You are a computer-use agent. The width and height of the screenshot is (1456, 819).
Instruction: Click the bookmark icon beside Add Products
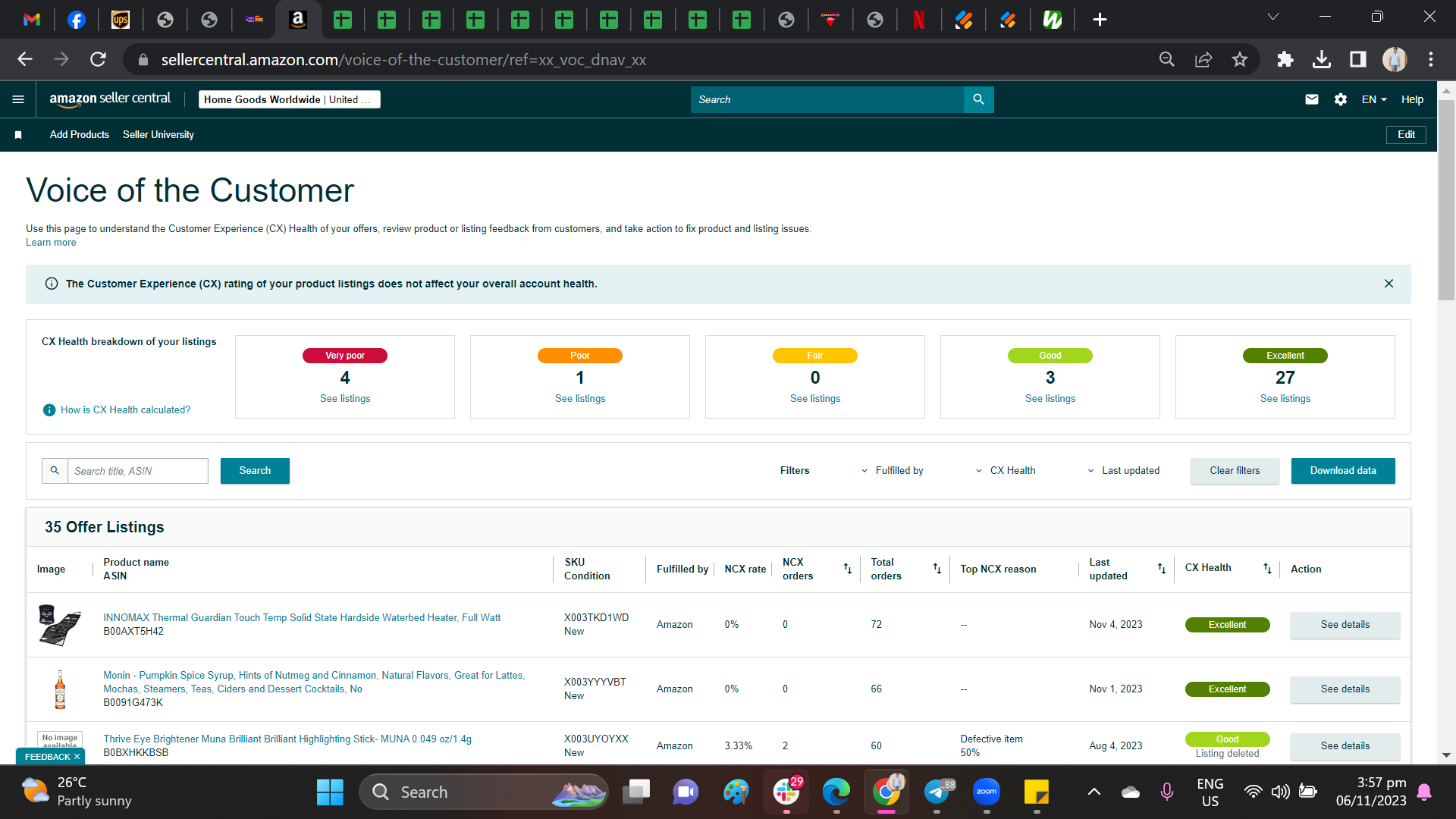pos(18,135)
